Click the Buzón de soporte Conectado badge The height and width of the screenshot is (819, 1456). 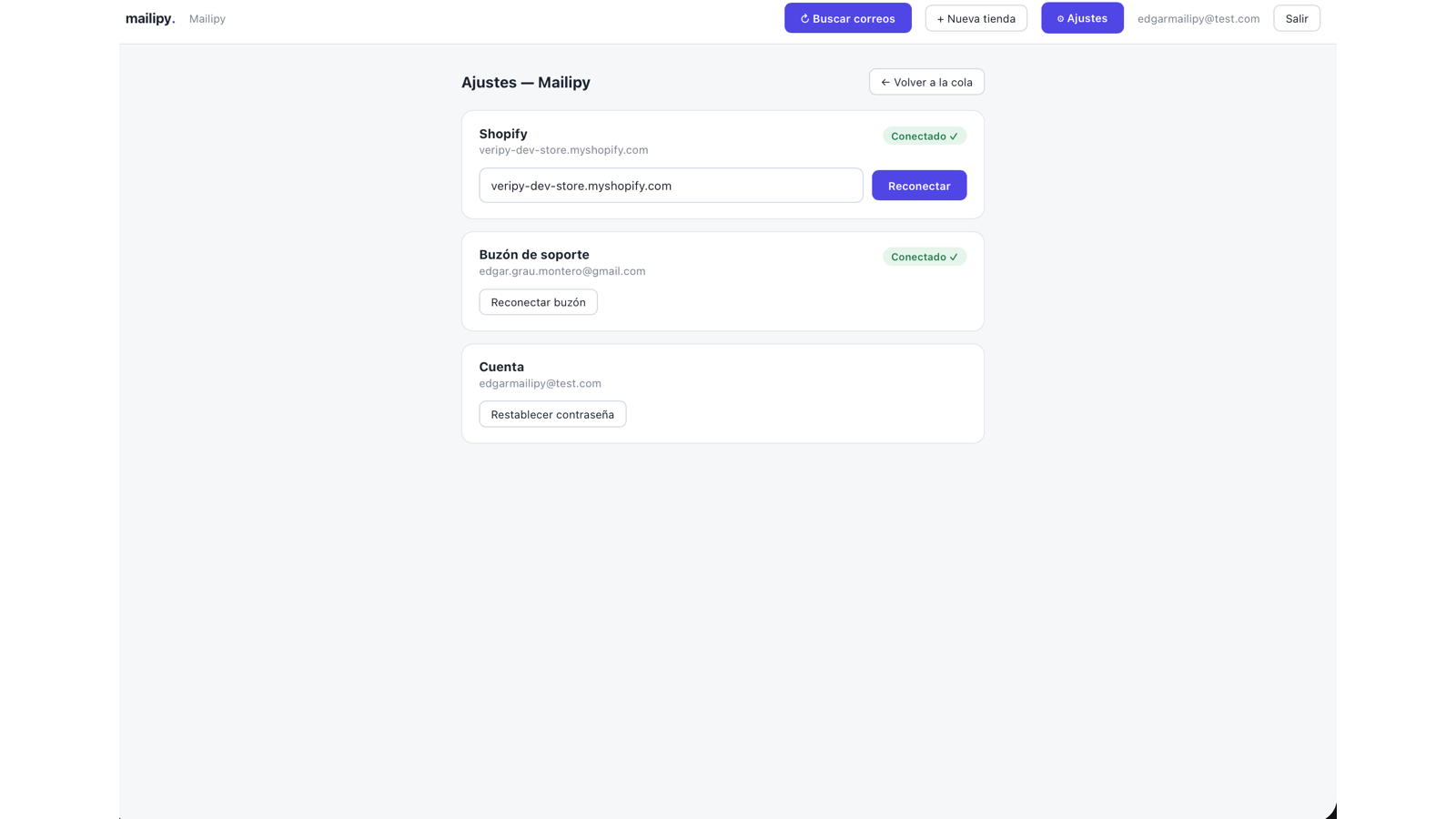coord(925,258)
